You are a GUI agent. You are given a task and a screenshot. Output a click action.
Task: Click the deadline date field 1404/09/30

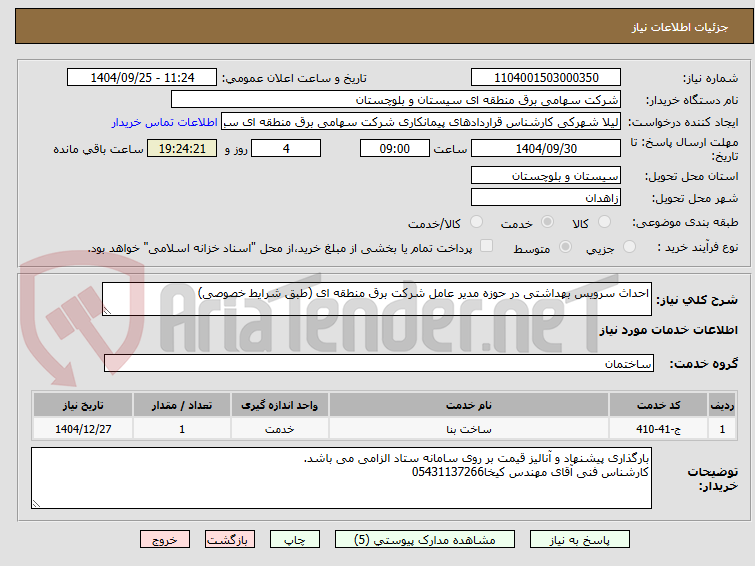click(546, 148)
